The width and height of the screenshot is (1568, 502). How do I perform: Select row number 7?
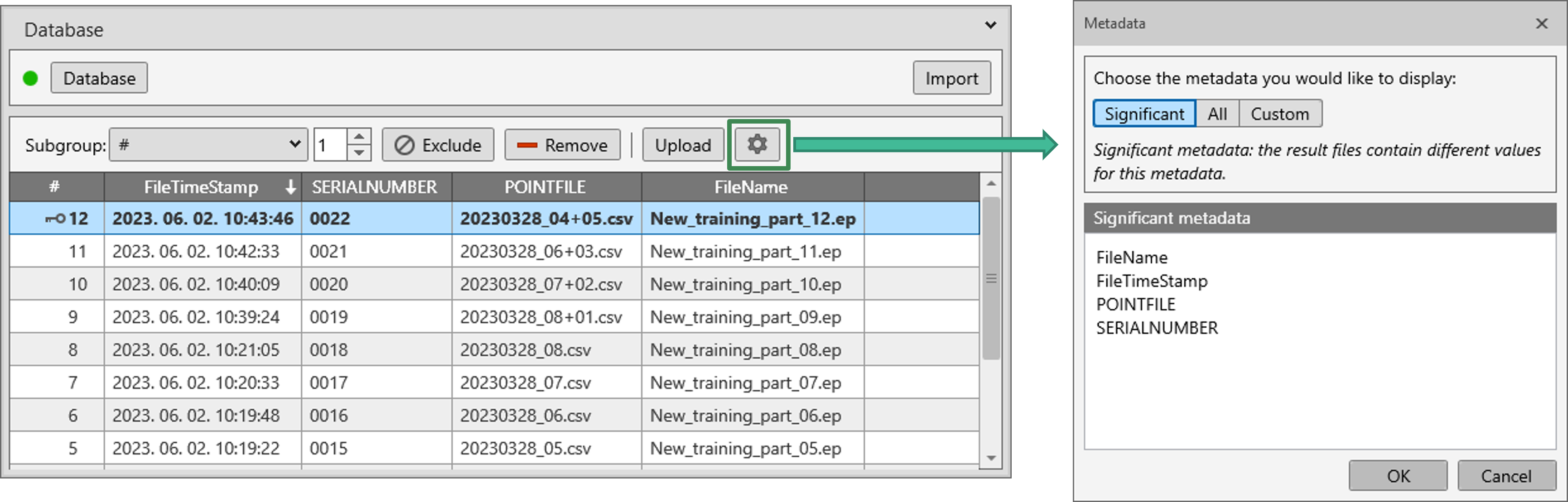point(73,383)
